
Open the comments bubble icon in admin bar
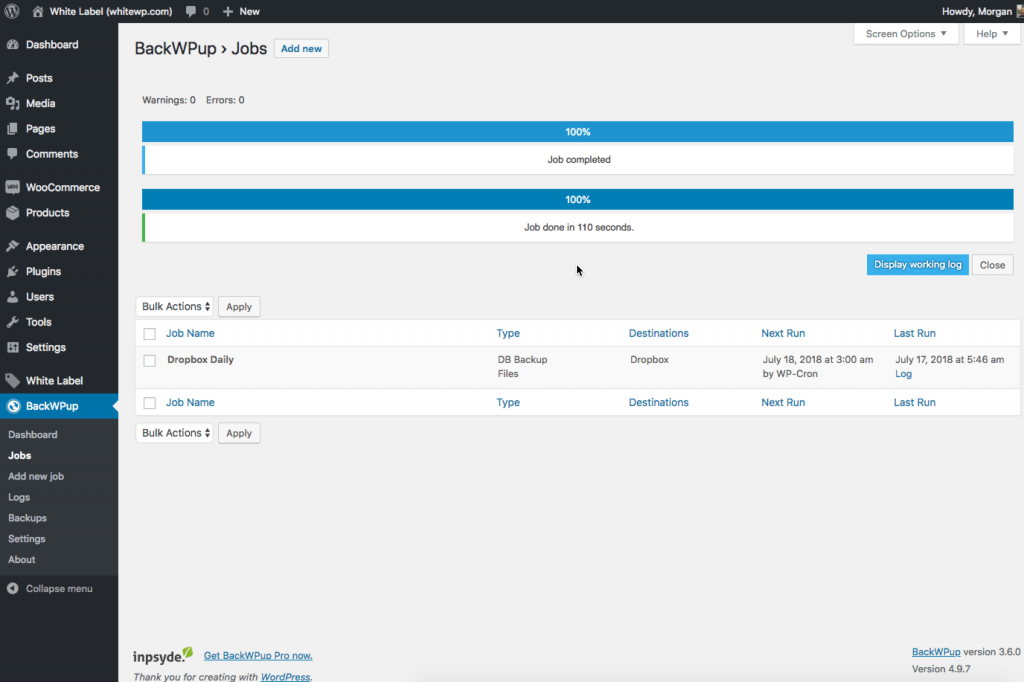[x=191, y=11]
